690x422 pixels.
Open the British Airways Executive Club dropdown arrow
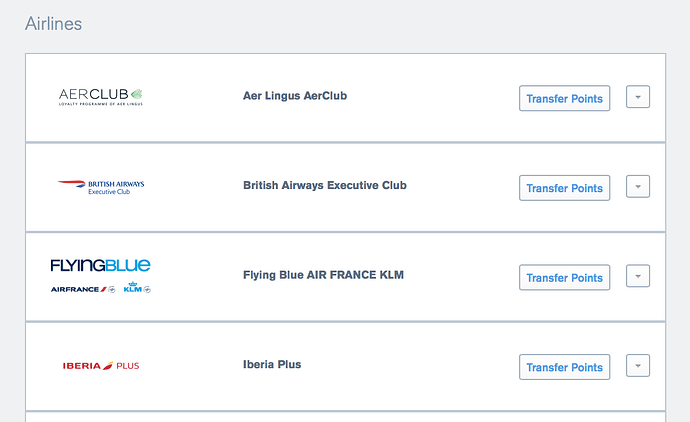638,186
